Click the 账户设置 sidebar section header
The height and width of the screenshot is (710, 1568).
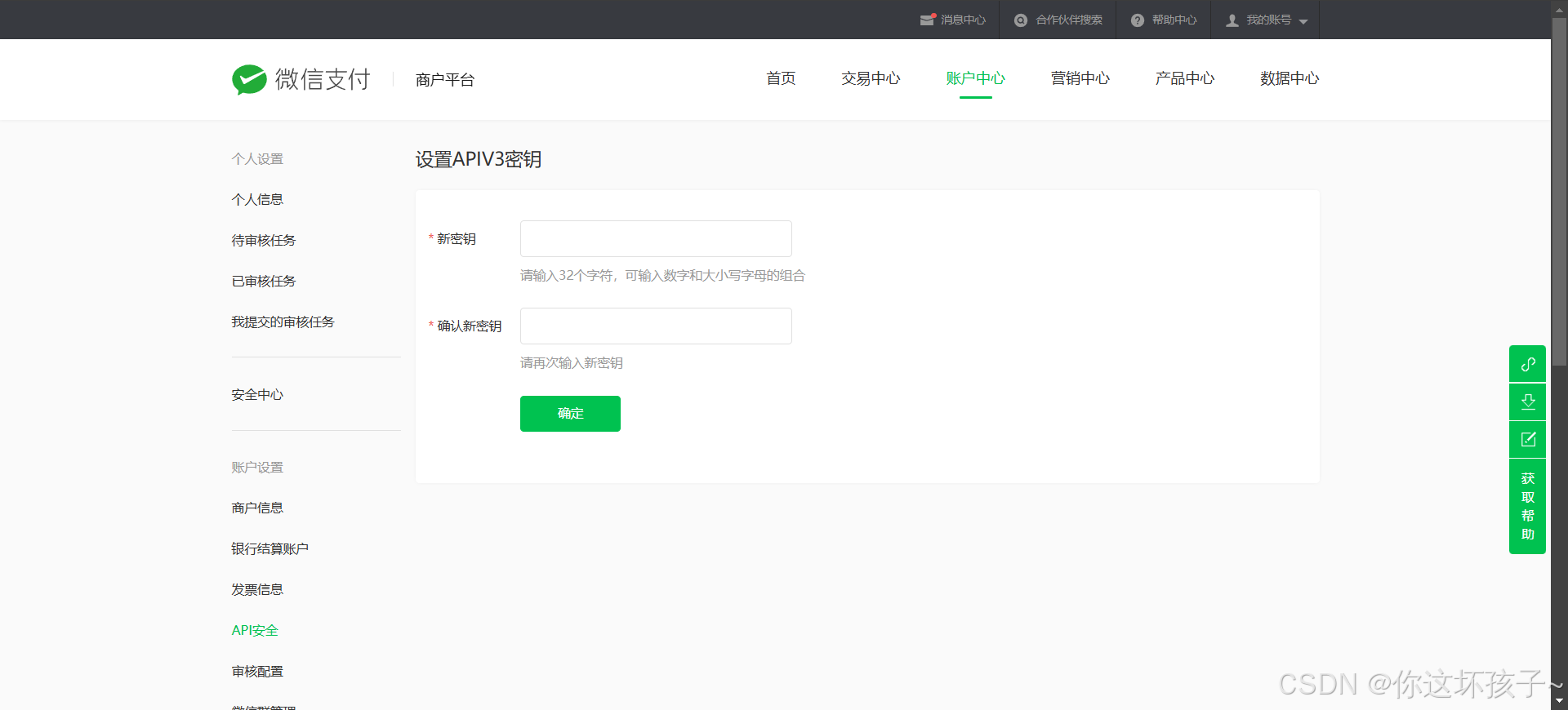point(257,467)
